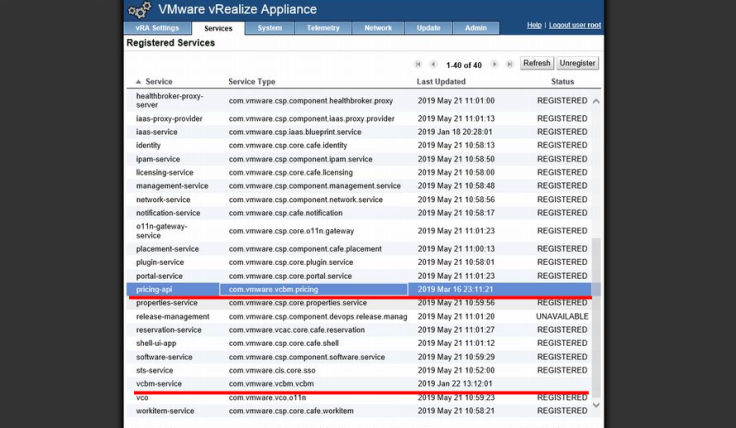Select the iaas-proxy-provider service row
The width and height of the screenshot is (736, 428).
pyautogui.click(x=359, y=118)
